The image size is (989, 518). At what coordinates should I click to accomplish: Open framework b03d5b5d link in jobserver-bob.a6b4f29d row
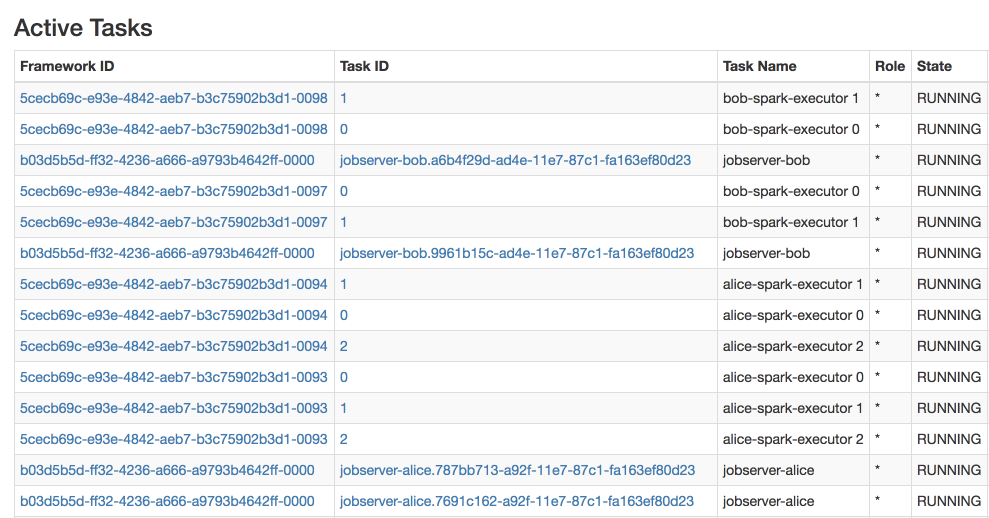tap(167, 160)
